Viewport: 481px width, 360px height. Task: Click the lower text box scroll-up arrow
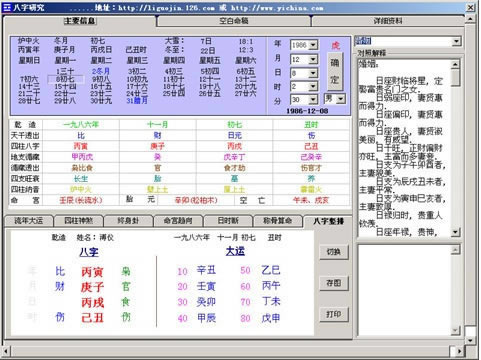(455, 249)
